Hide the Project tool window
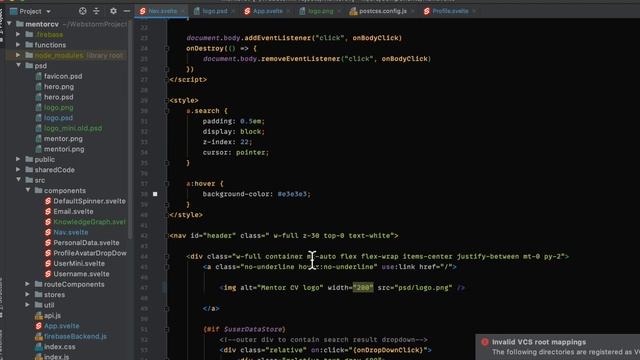The height and width of the screenshot is (360, 640). pos(127,11)
